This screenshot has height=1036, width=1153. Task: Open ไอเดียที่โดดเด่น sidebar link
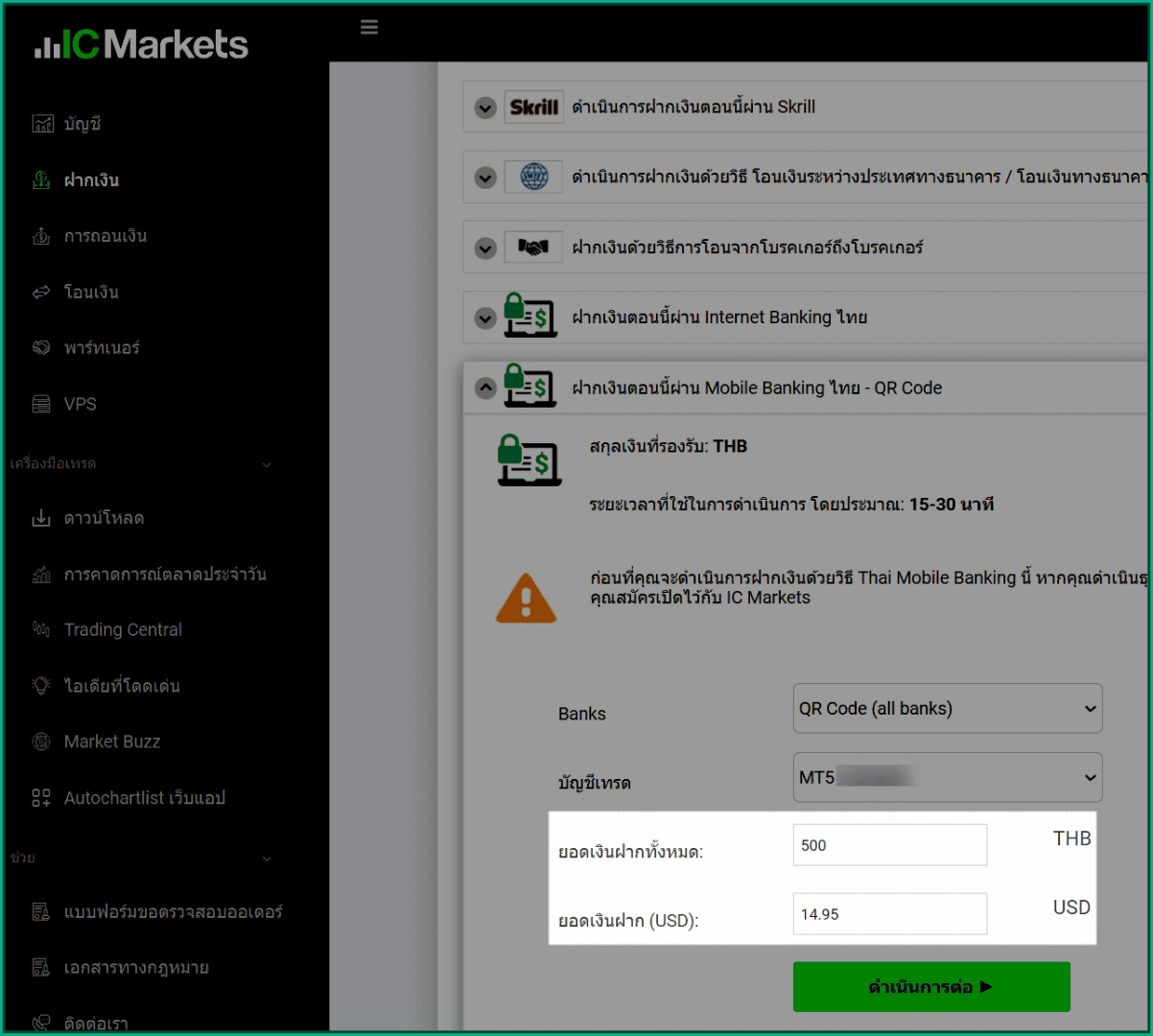[x=122, y=686]
